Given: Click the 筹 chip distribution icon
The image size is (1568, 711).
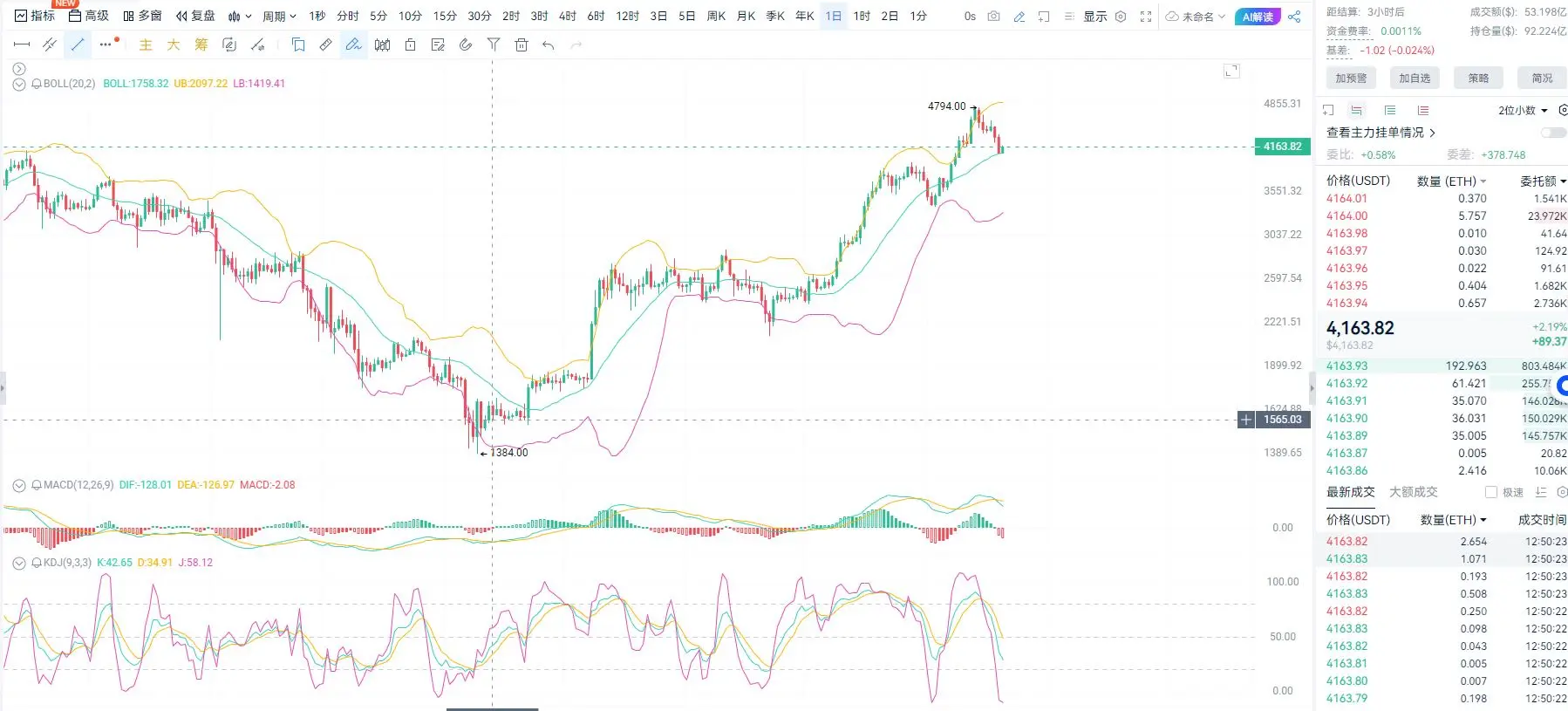Looking at the screenshot, I should 201,44.
